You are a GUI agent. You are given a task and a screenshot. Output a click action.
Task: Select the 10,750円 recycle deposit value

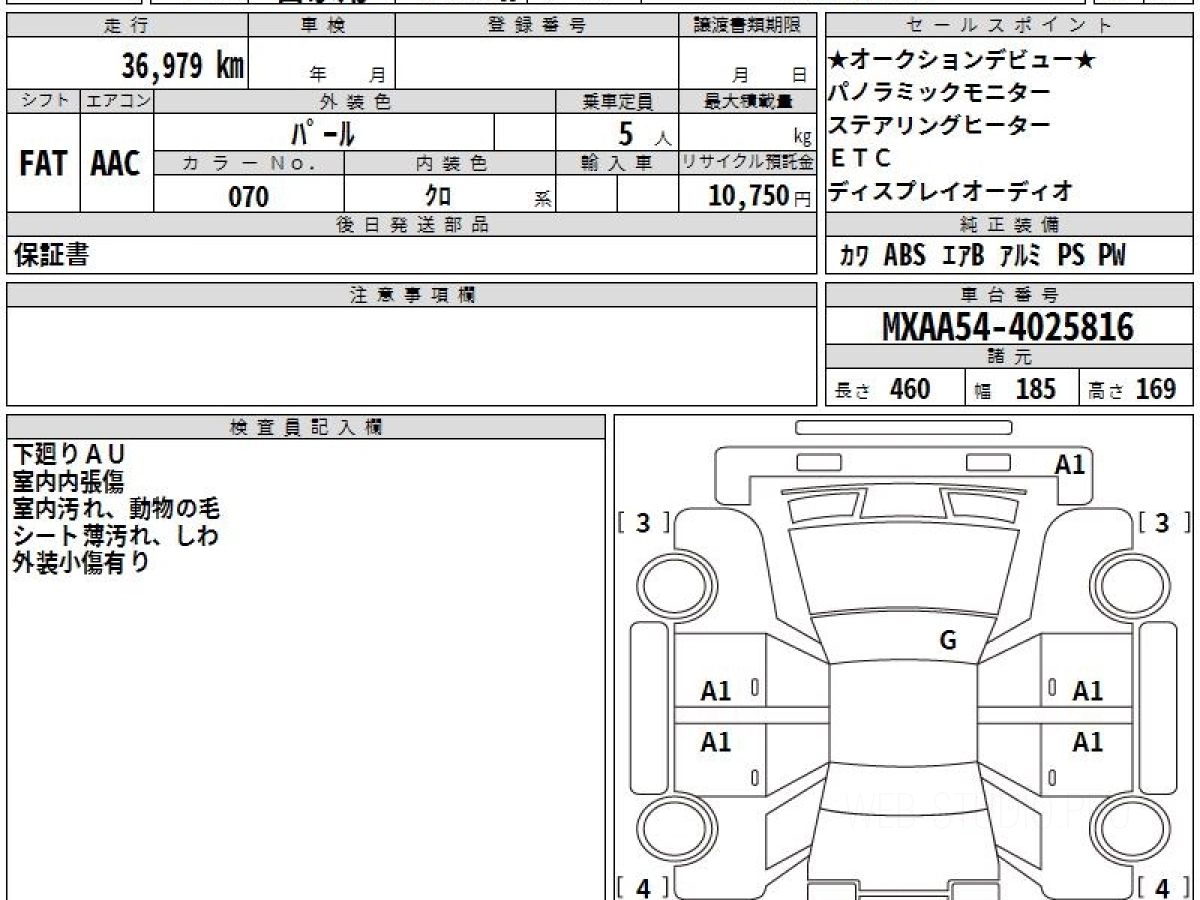tap(760, 196)
